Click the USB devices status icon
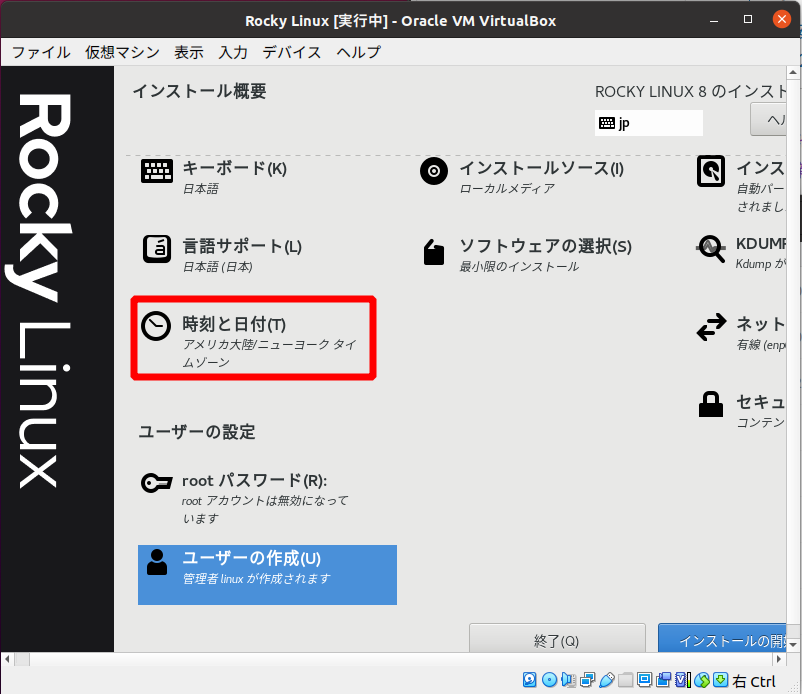This screenshot has height=694, width=802. point(606,680)
